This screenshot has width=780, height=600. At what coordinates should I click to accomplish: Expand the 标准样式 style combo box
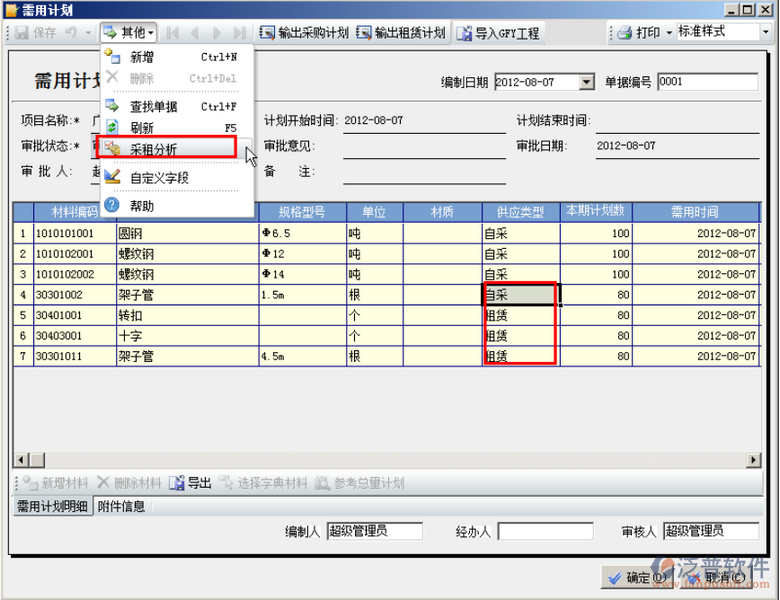[766, 32]
